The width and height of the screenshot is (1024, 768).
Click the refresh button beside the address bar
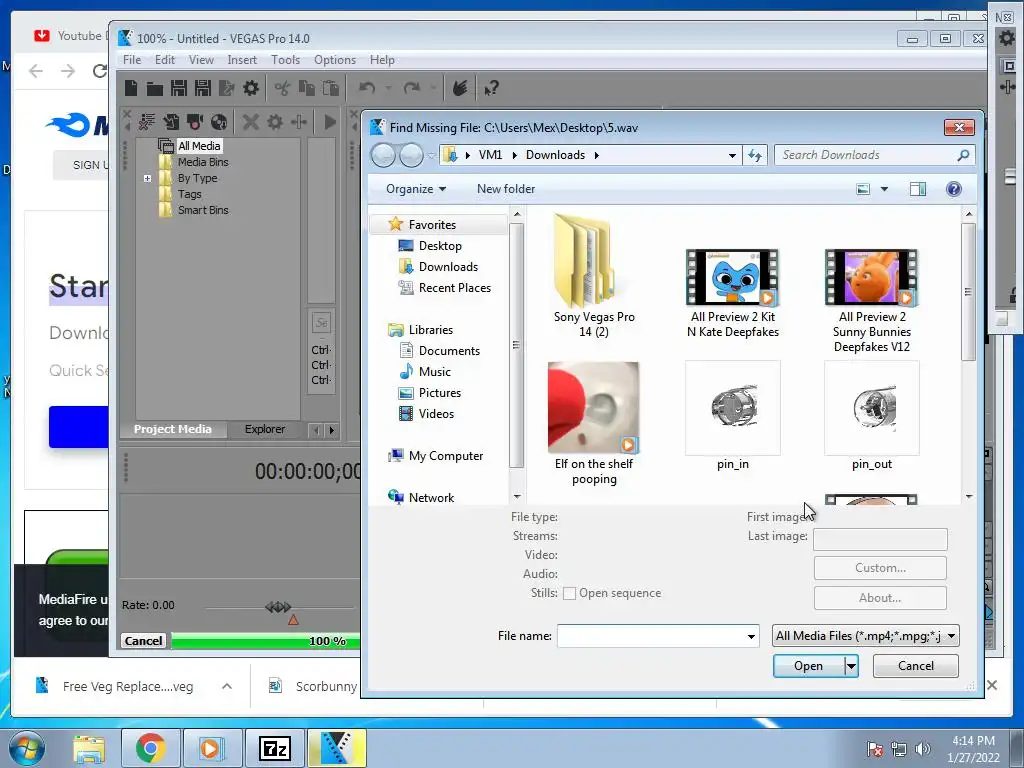click(755, 155)
